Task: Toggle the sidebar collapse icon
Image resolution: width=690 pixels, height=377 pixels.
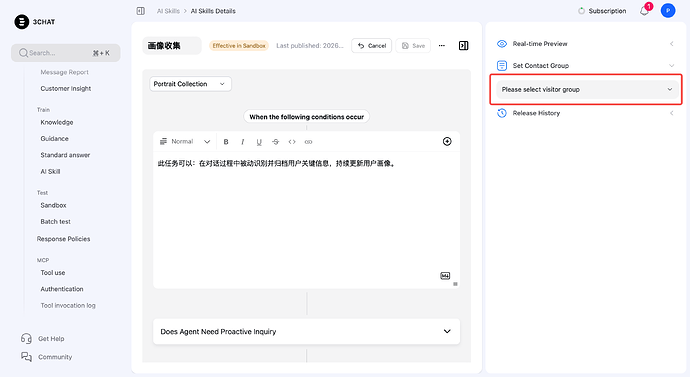Action: [140, 11]
